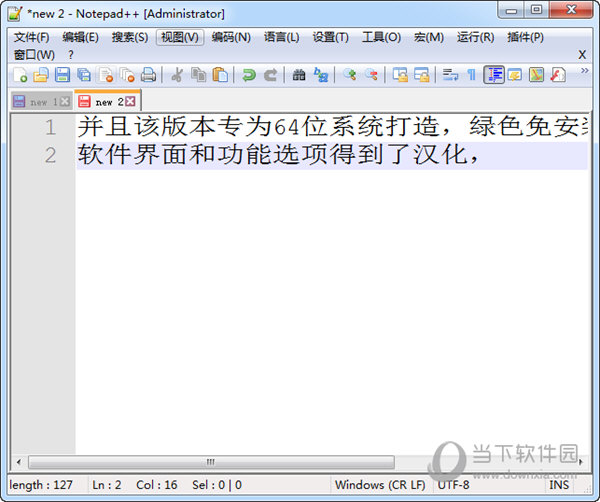Click UTF-8 encoding status entry

[x=453, y=485]
